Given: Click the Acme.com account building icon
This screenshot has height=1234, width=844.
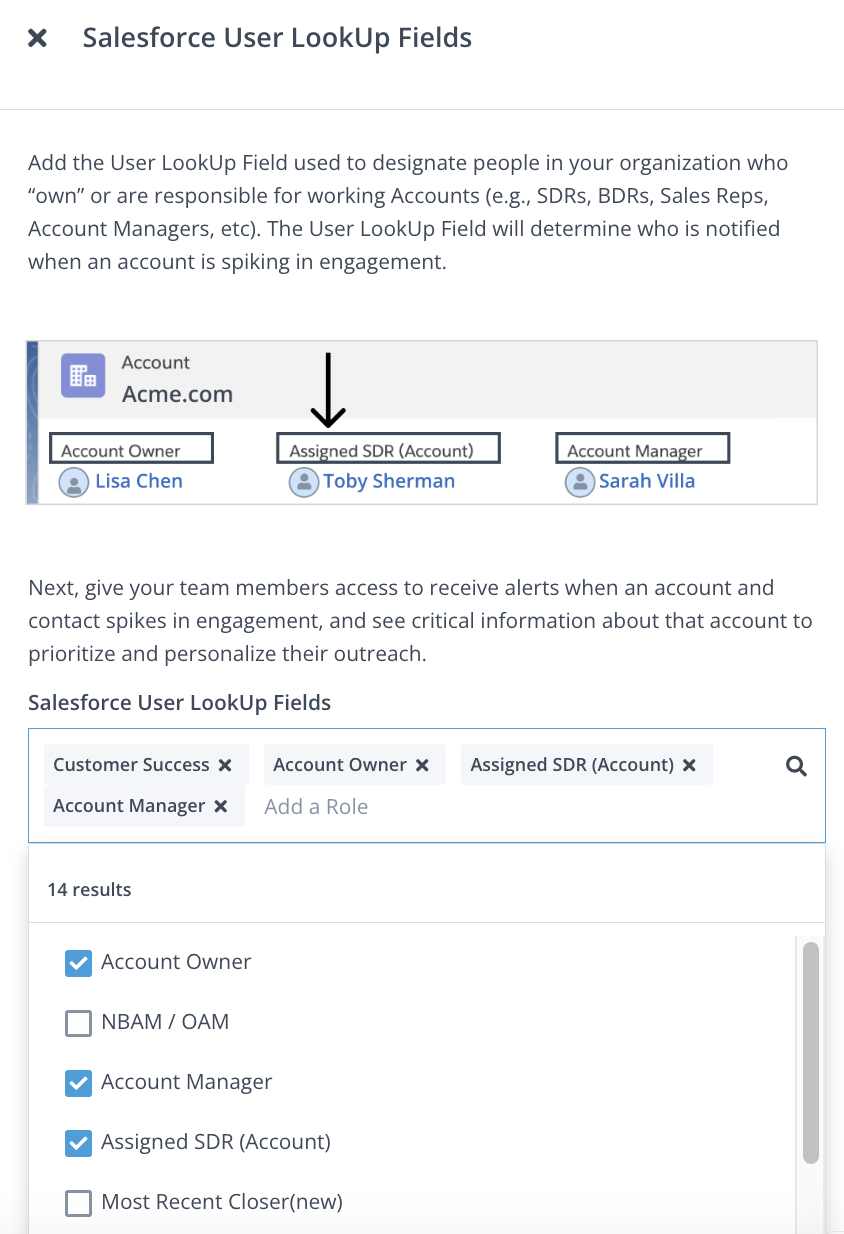Looking at the screenshot, I should (84, 378).
